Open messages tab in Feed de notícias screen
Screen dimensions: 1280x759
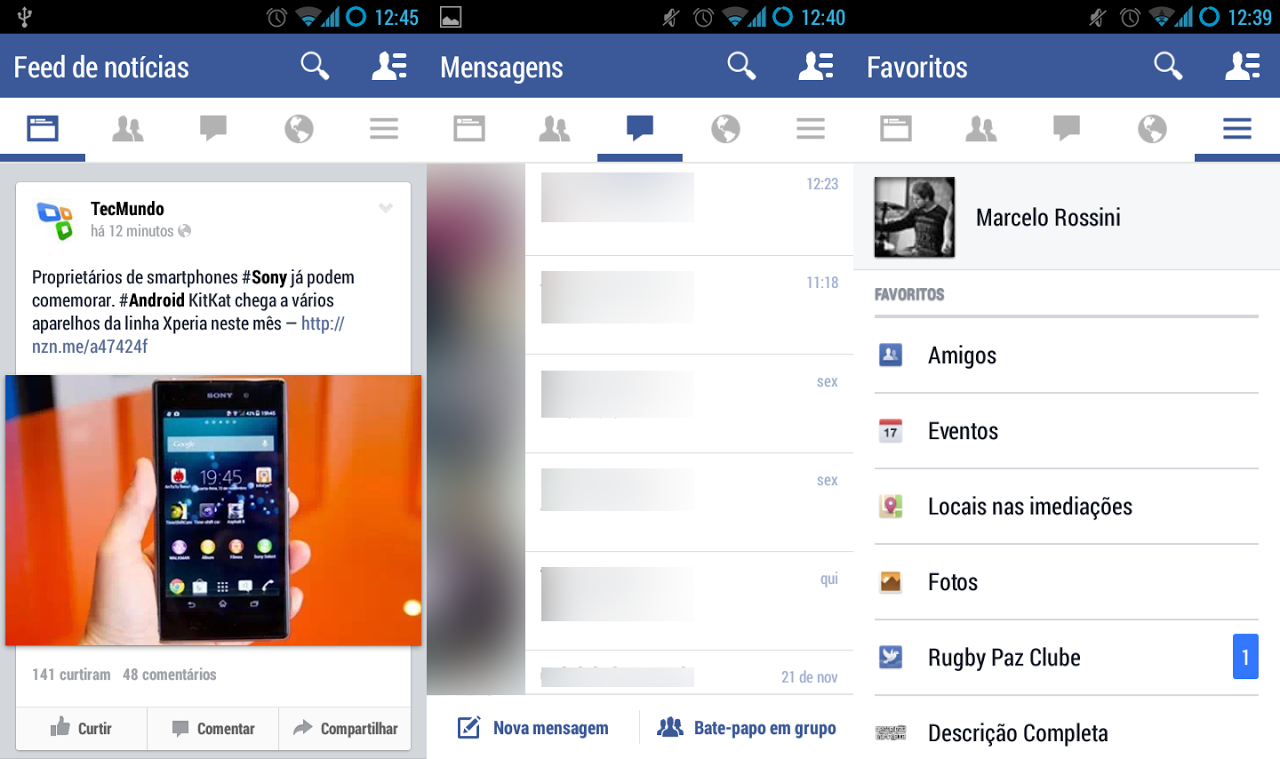pos(213,128)
